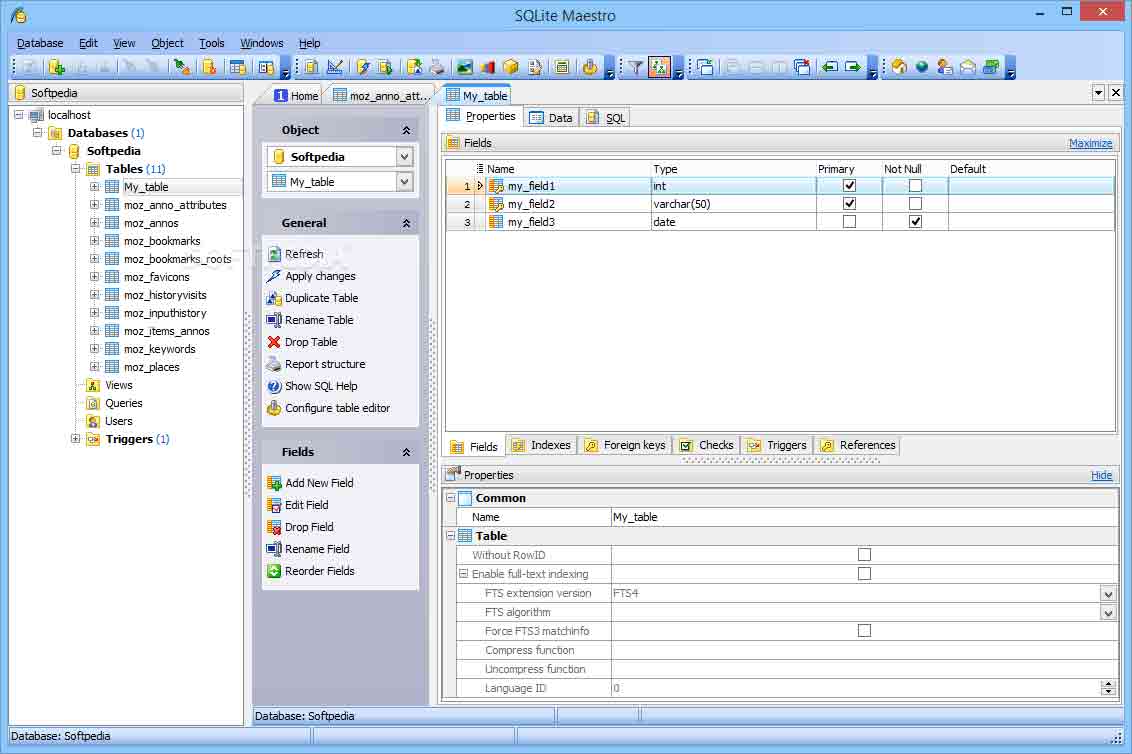This screenshot has height=754, width=1132.
Task: Expand the Triggers tree node
Action: coord(76,439)
